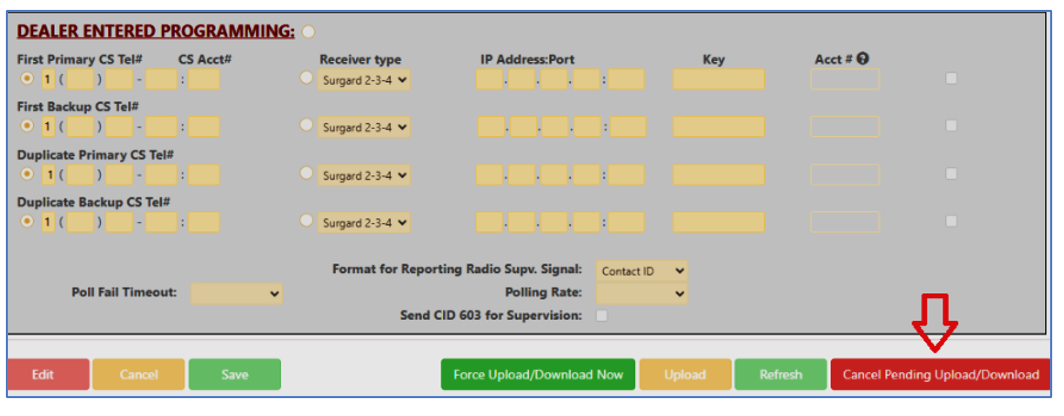Click the First Primary CS Acct# field

[x=203, y=80]
